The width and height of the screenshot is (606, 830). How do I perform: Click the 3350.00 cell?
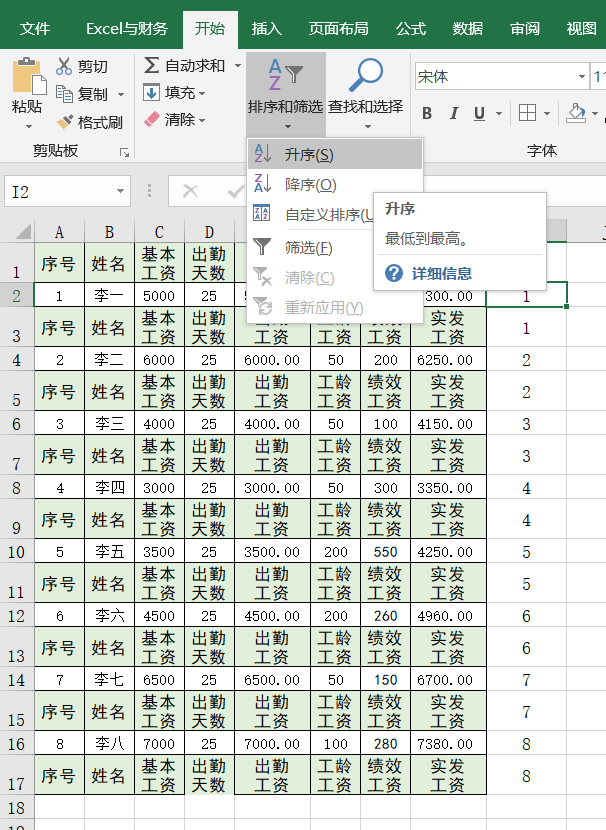(x=448, y=488)
